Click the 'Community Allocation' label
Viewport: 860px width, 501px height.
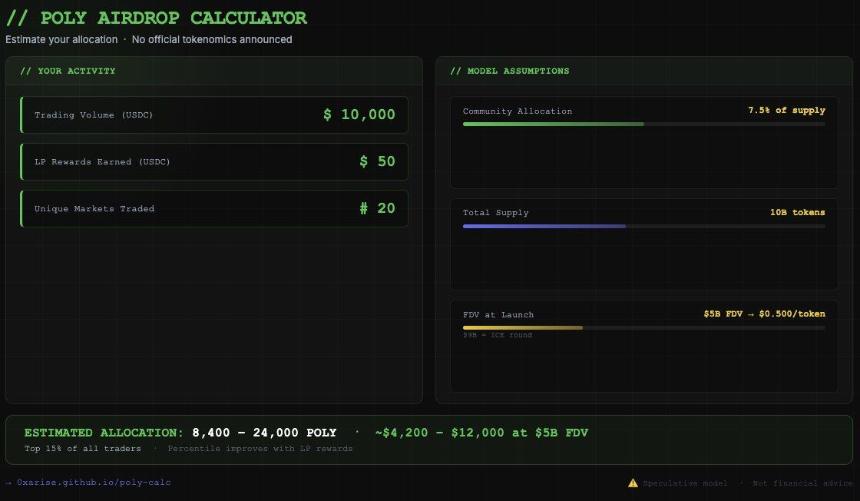coord(517,111)
